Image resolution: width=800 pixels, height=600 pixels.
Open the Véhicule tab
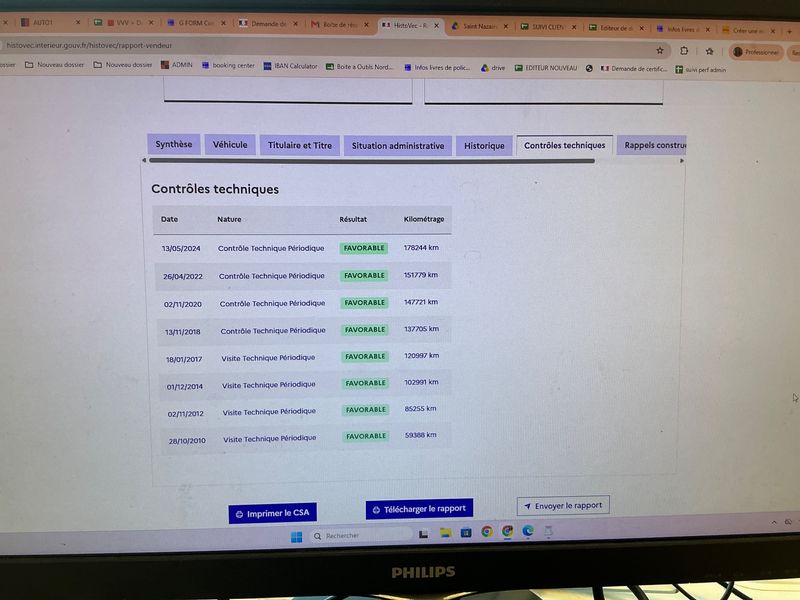pos(230,144)
